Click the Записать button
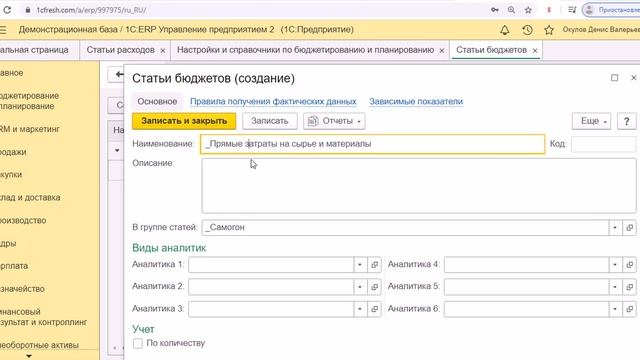 point(270,121)
